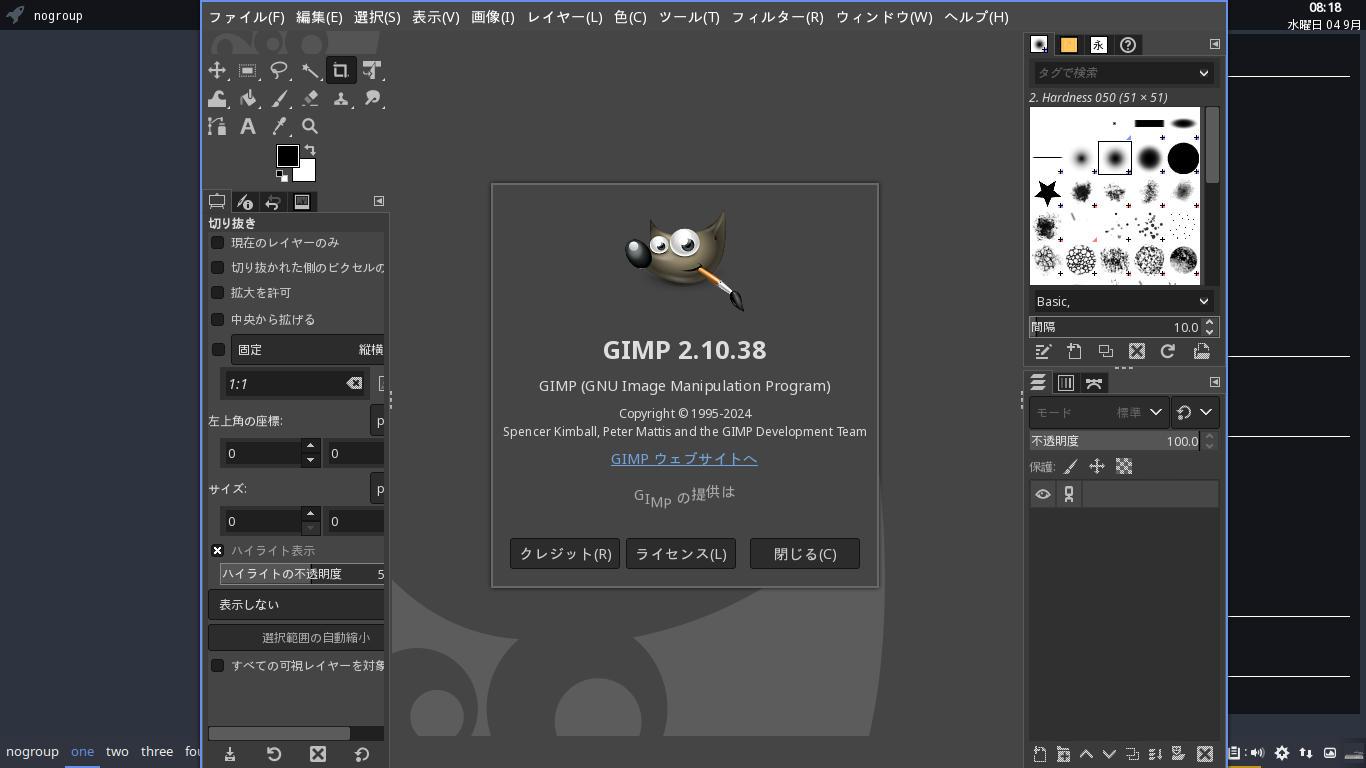This screenshot has height=768, width=1366.
Task: Select the Paths tool
Action: click(x=217, y=126)
